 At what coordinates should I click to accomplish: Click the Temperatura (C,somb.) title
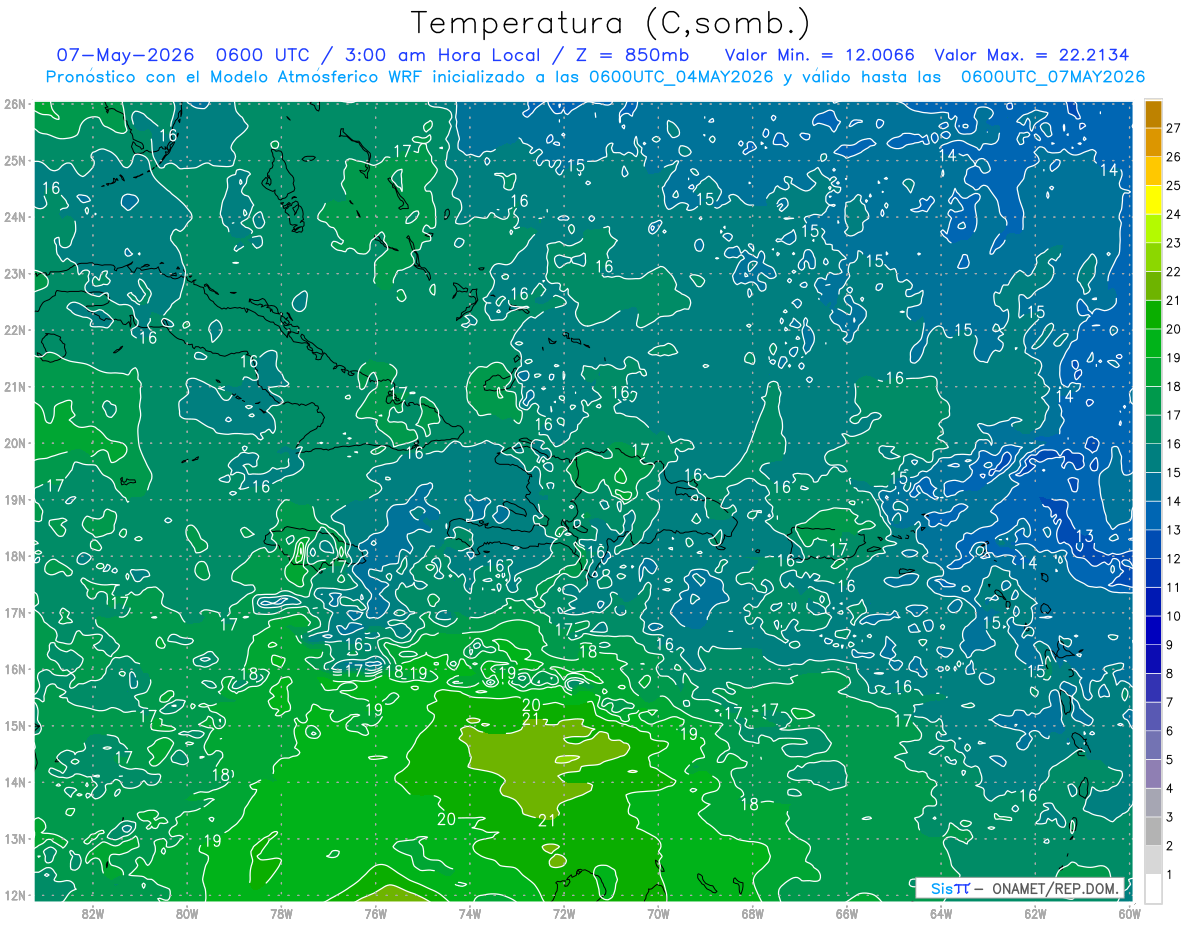[611, 23]
